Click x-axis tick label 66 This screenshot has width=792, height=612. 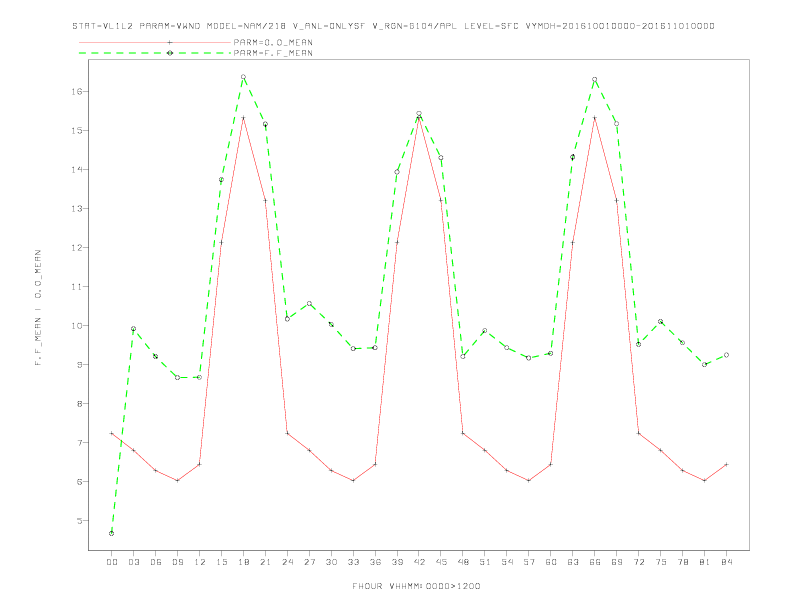click(595, 562)
